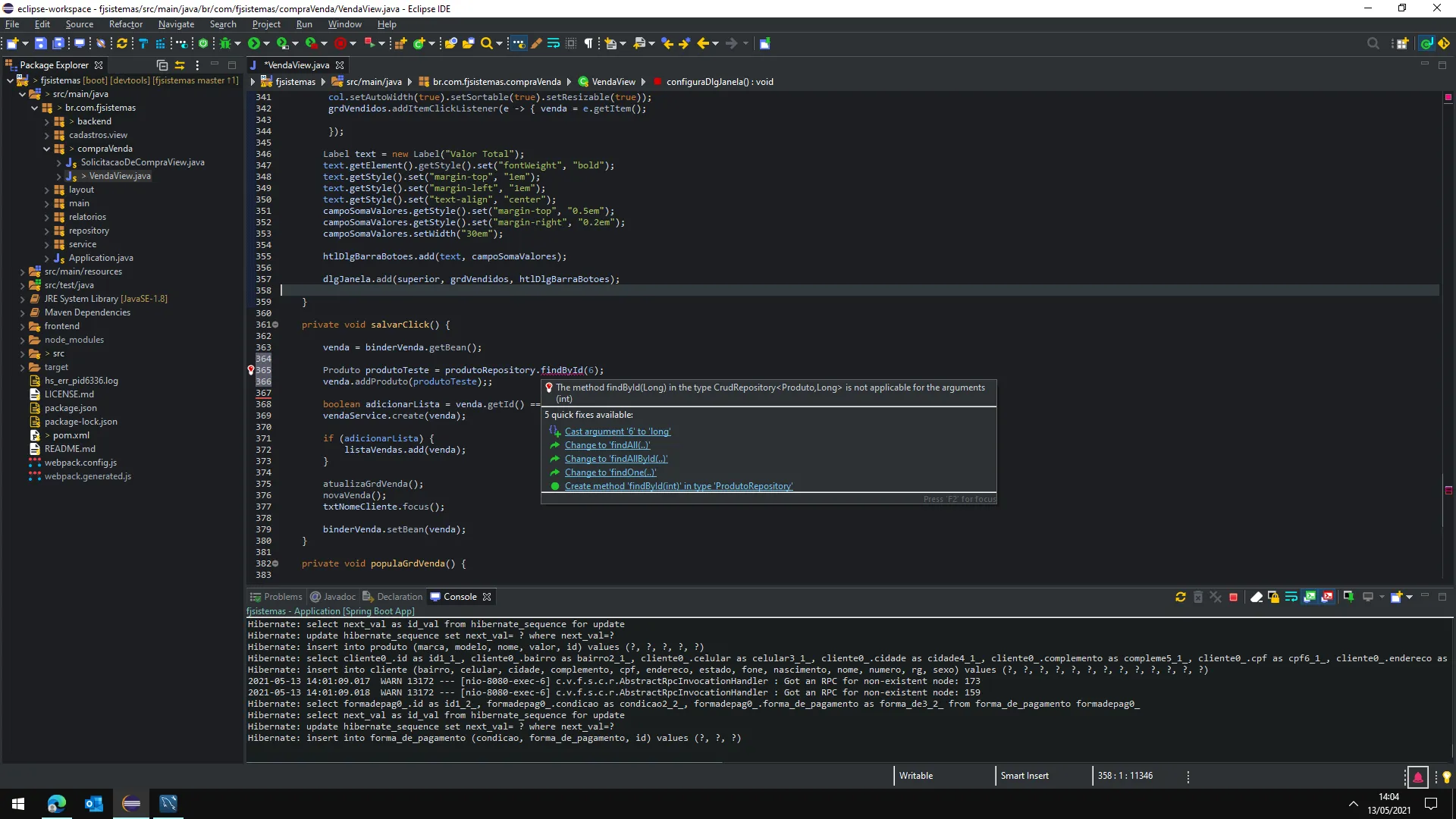Terminate the console with red stop square
Image resolution: width=1456 pixels, height=819 pixels.
tap(1233, 598)
